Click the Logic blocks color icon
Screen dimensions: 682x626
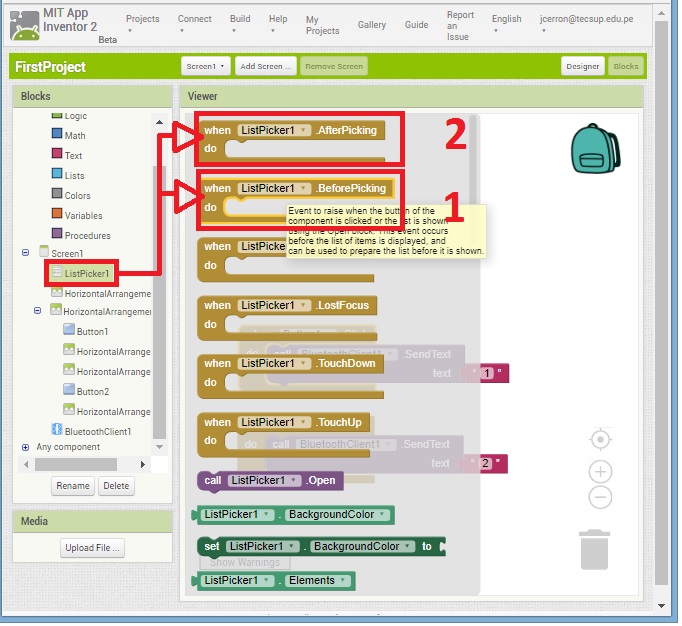point(57,116)
